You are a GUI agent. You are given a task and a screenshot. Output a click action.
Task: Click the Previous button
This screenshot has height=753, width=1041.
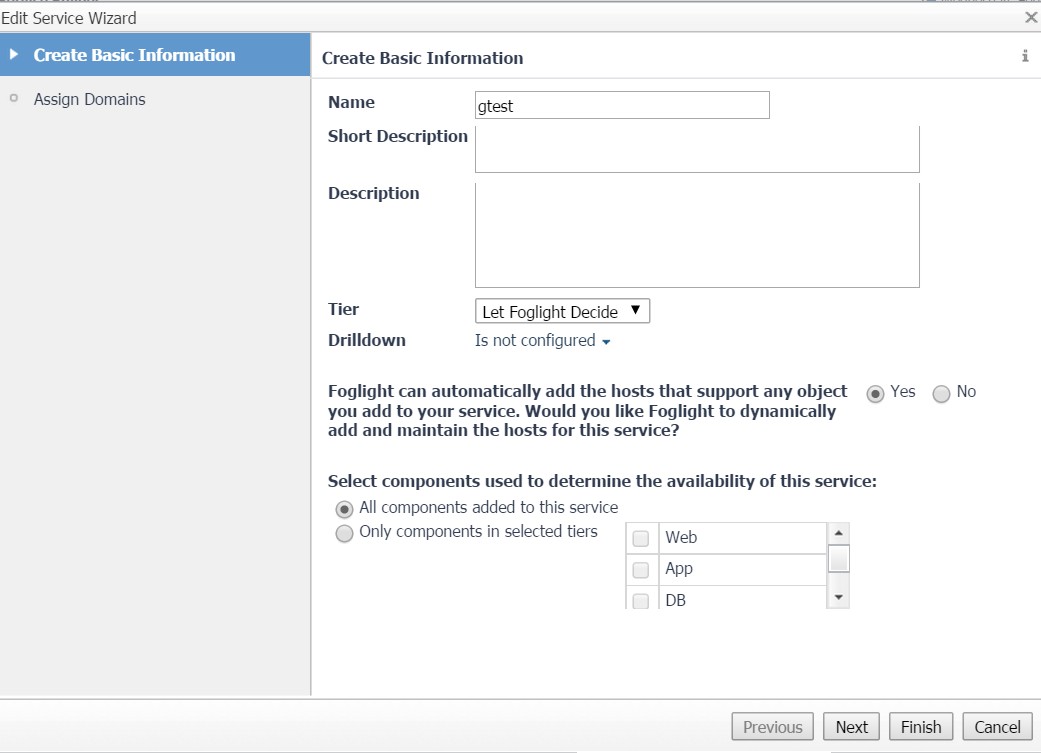(x=772, y=727)
